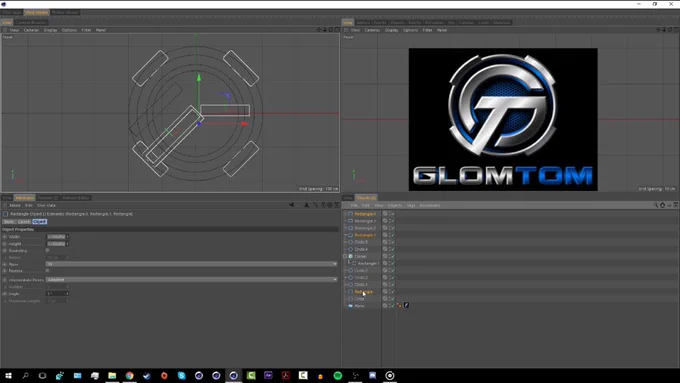Click maximize-view icon in left viewport header
This screenshot has width=680, height=383.
point(337,30)
